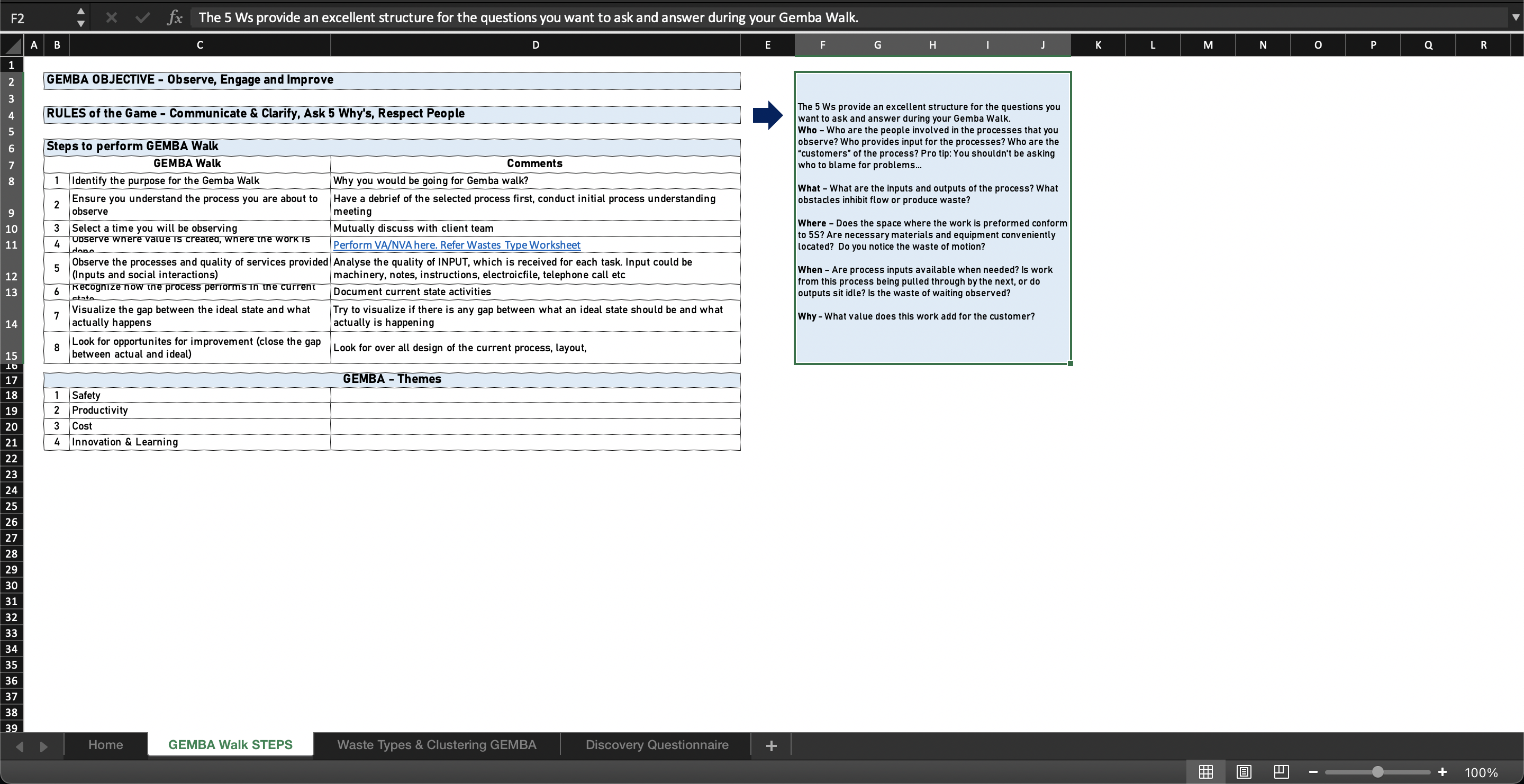1524x784 pixels.
Task: Click RULES of the Game cell
Action: [392, 114]
